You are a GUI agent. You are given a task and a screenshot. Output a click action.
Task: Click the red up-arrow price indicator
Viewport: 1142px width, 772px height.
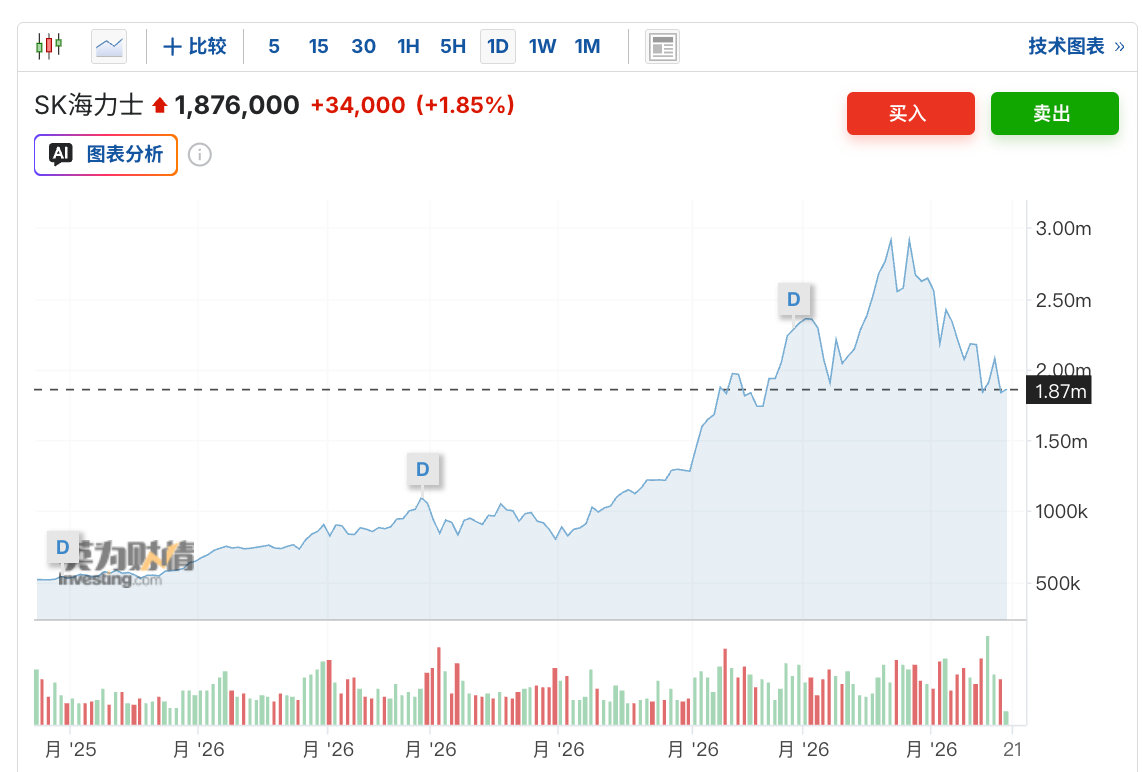pyautogui.click(x=160, y=106)
